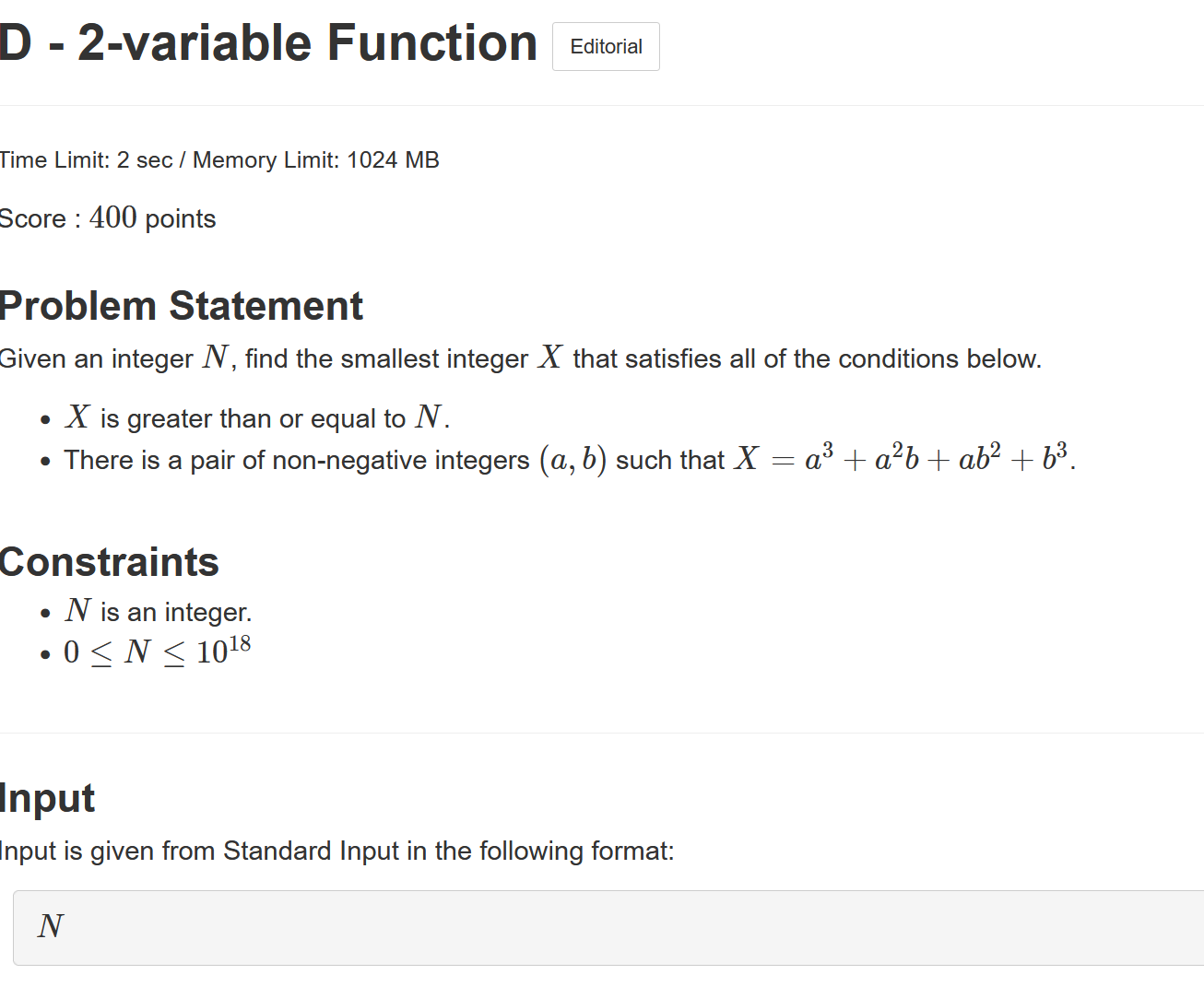1204x998 pixels.
Task: Click the bullet "N is an integer."
Action: pos(158,611)
